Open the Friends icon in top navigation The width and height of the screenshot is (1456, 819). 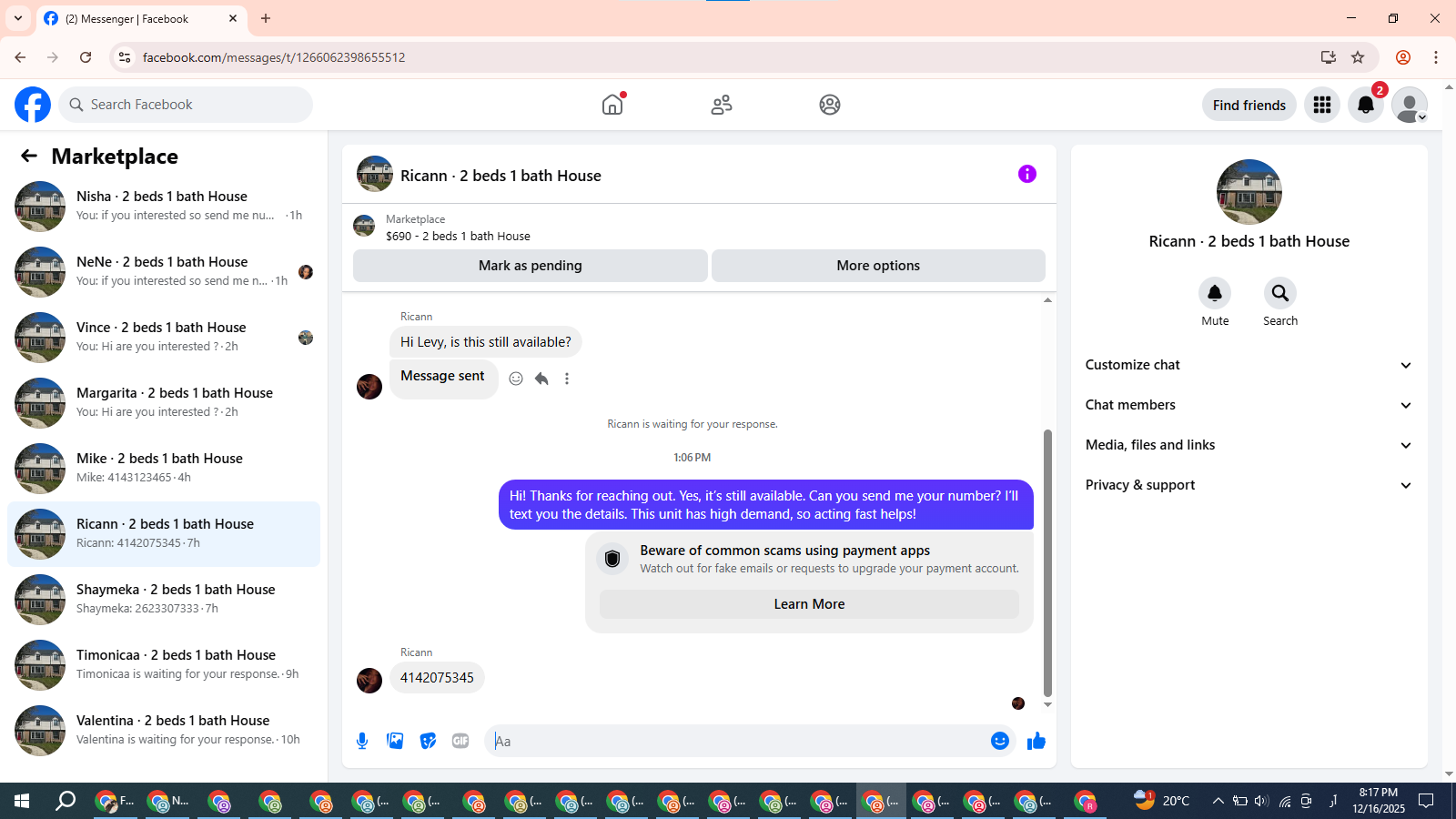click(722, 105)
